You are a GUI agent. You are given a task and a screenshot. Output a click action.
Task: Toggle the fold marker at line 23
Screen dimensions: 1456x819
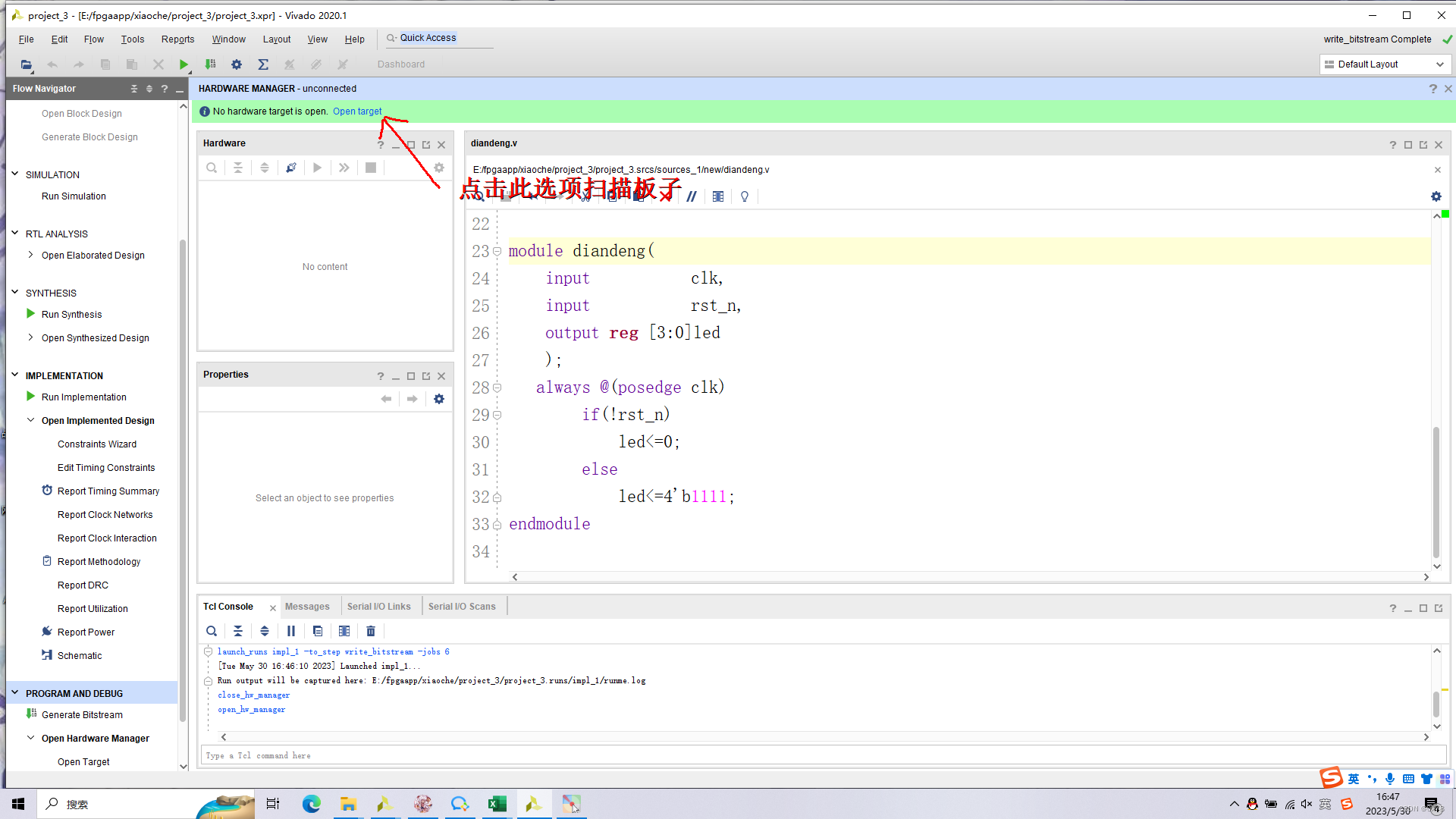[497, 251]
